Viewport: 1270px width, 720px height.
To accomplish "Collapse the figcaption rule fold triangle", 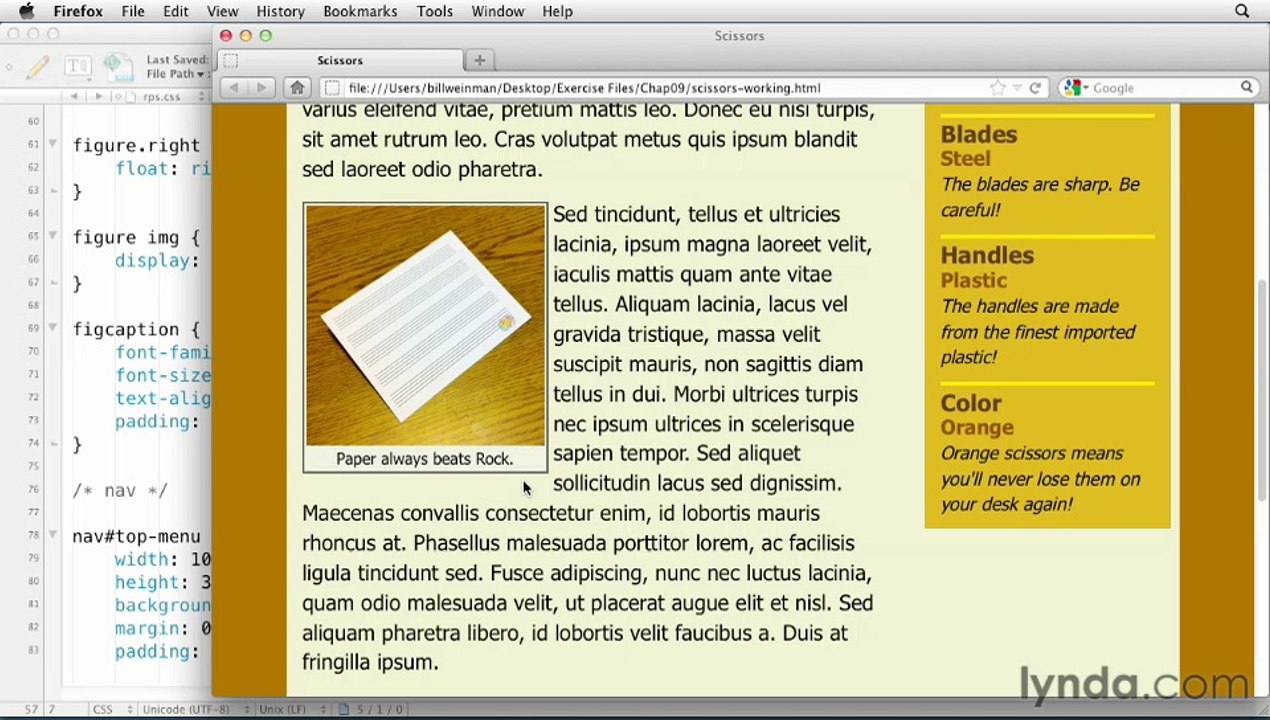I will (52, 329).
